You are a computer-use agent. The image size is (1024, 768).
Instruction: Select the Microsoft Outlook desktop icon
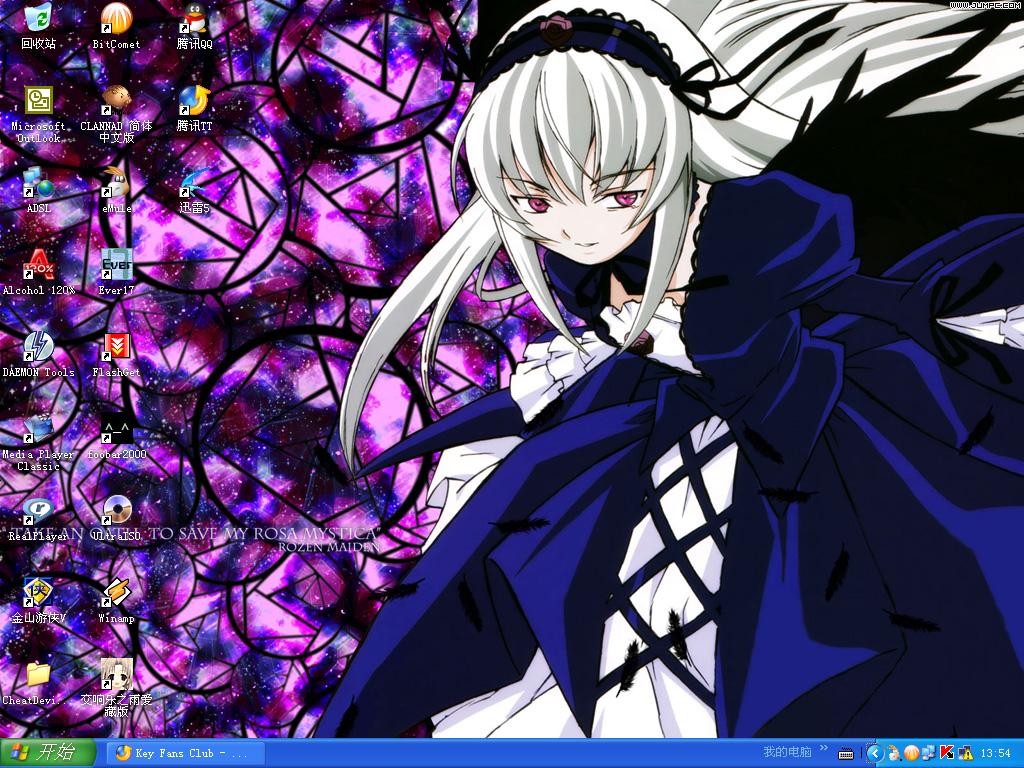[39, 114]
